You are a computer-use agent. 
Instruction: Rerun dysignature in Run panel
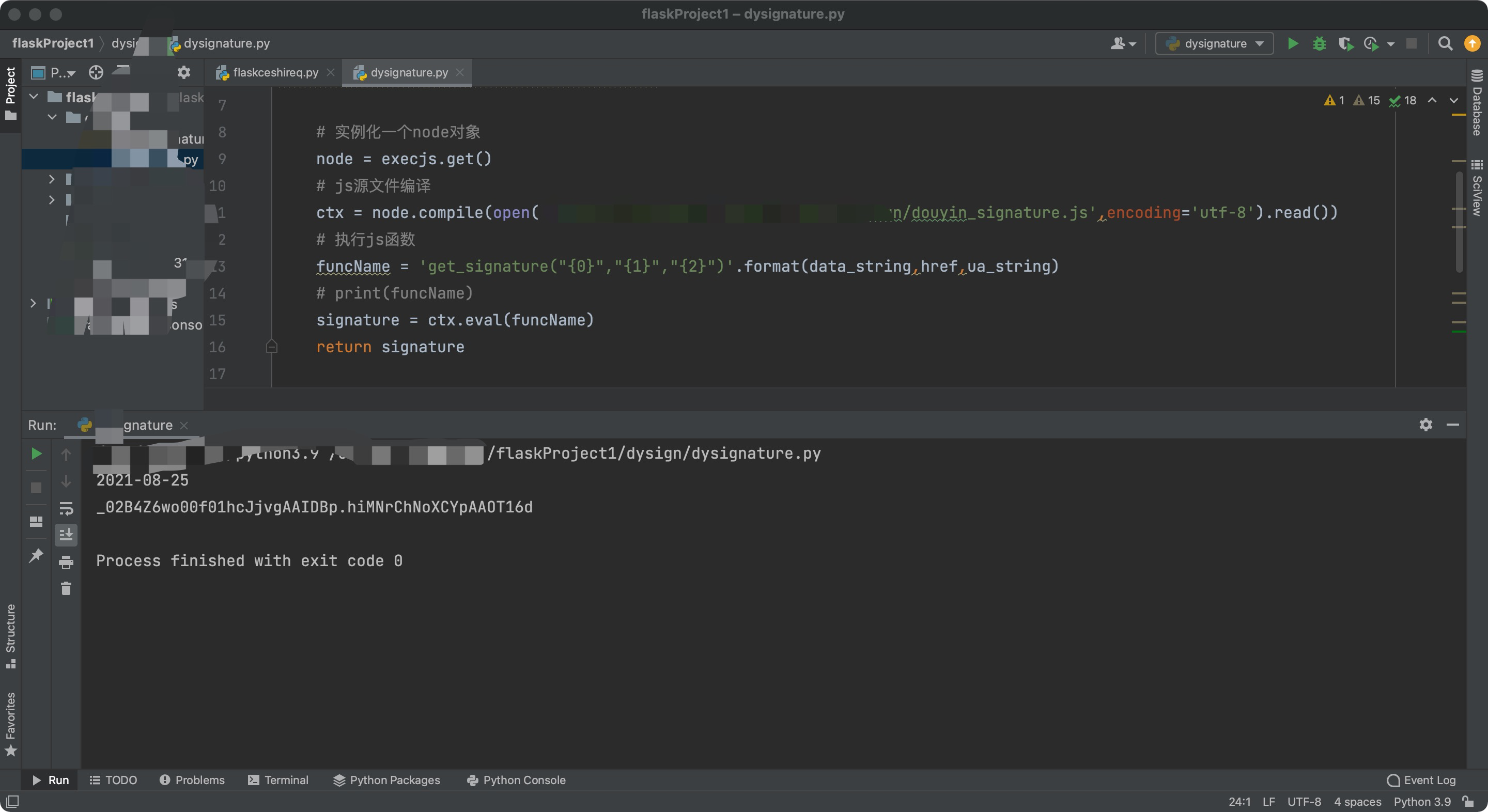click(x=36, y=454)
